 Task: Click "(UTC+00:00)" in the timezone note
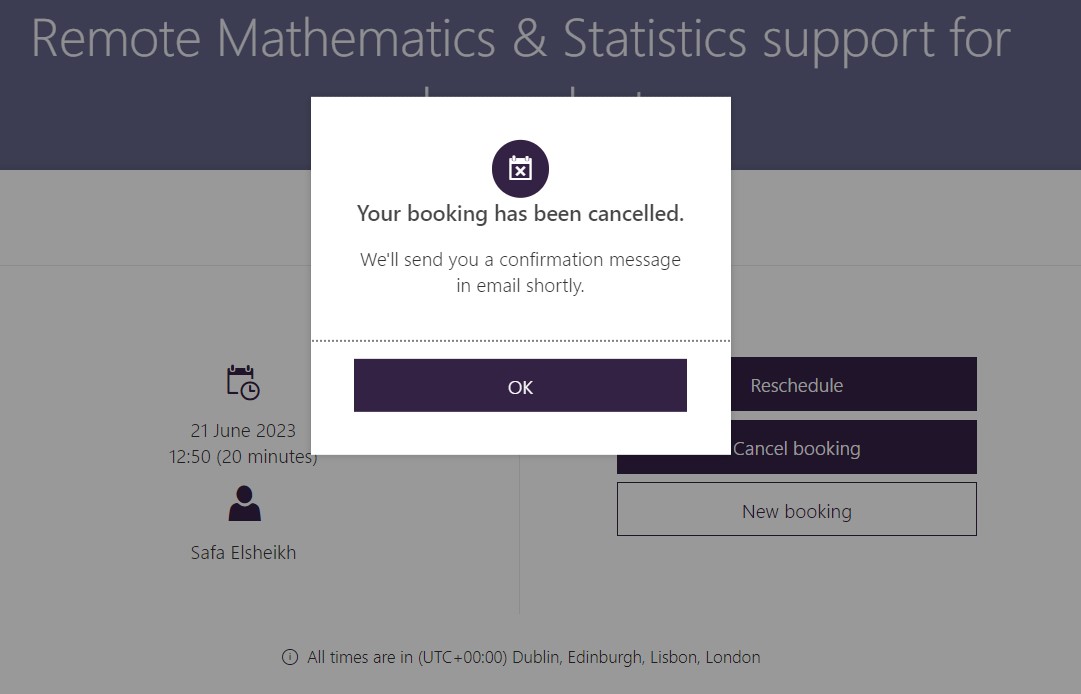459,657
